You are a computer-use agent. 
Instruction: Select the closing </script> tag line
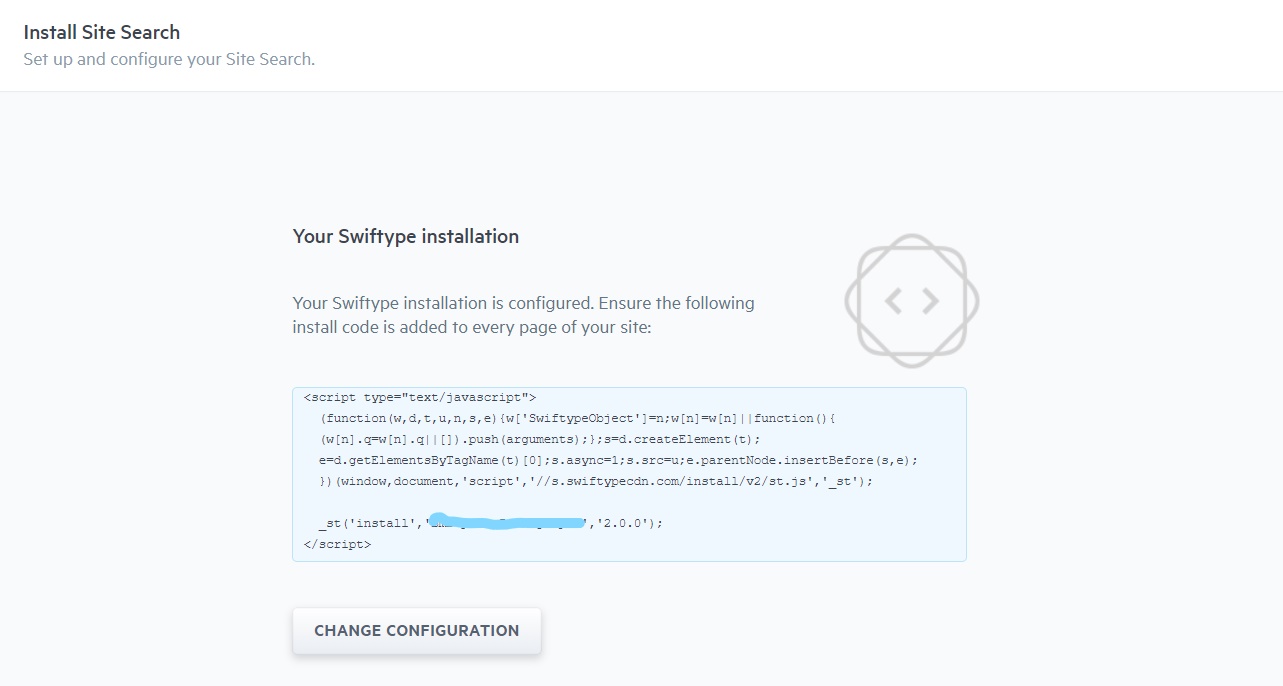tap(337, 544)
